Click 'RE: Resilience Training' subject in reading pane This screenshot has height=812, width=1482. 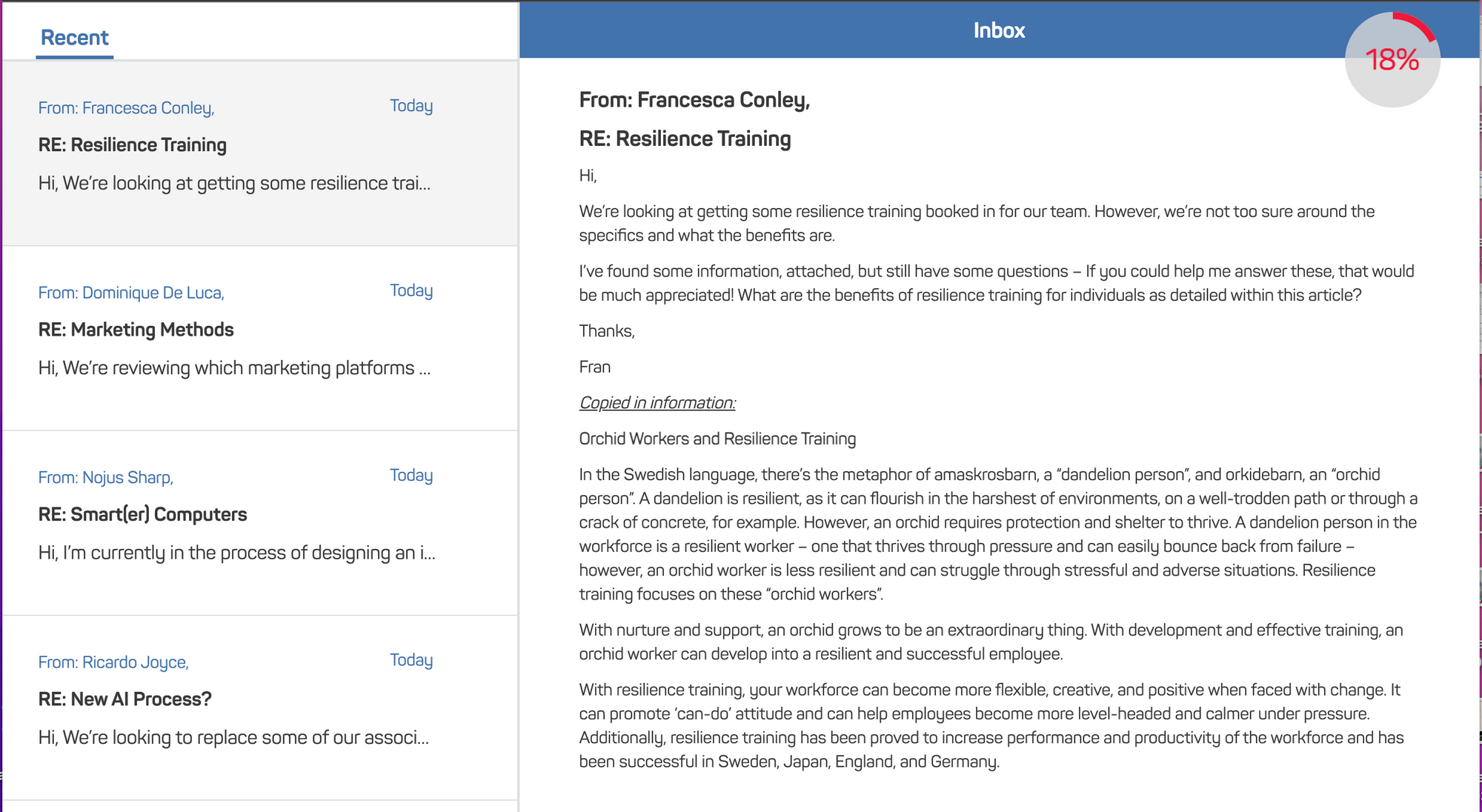point(685,139)
